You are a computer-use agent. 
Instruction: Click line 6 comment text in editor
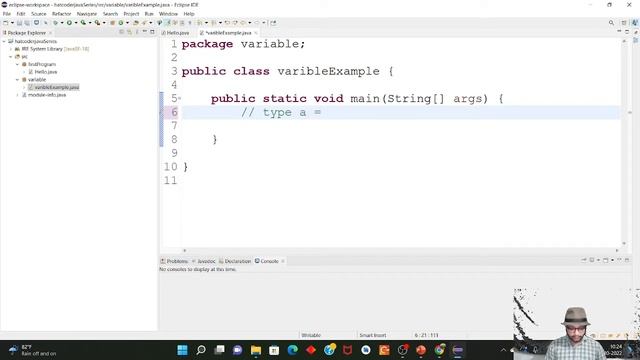[281, 112]
